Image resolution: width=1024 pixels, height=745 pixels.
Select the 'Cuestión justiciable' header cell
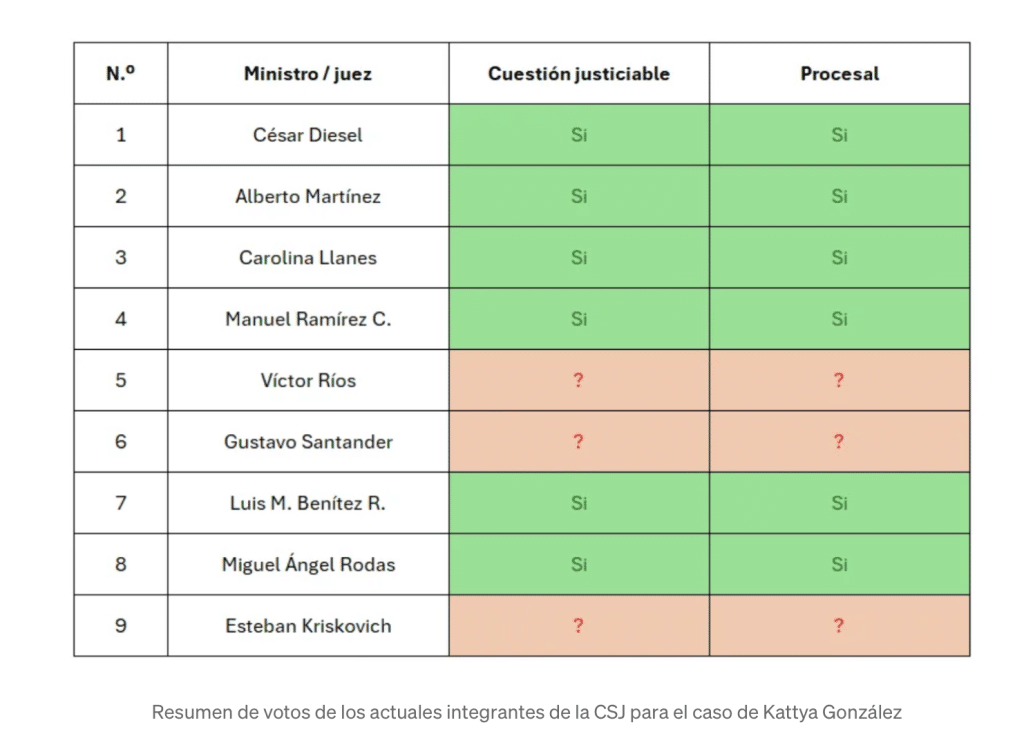click(x=579, y=74)
